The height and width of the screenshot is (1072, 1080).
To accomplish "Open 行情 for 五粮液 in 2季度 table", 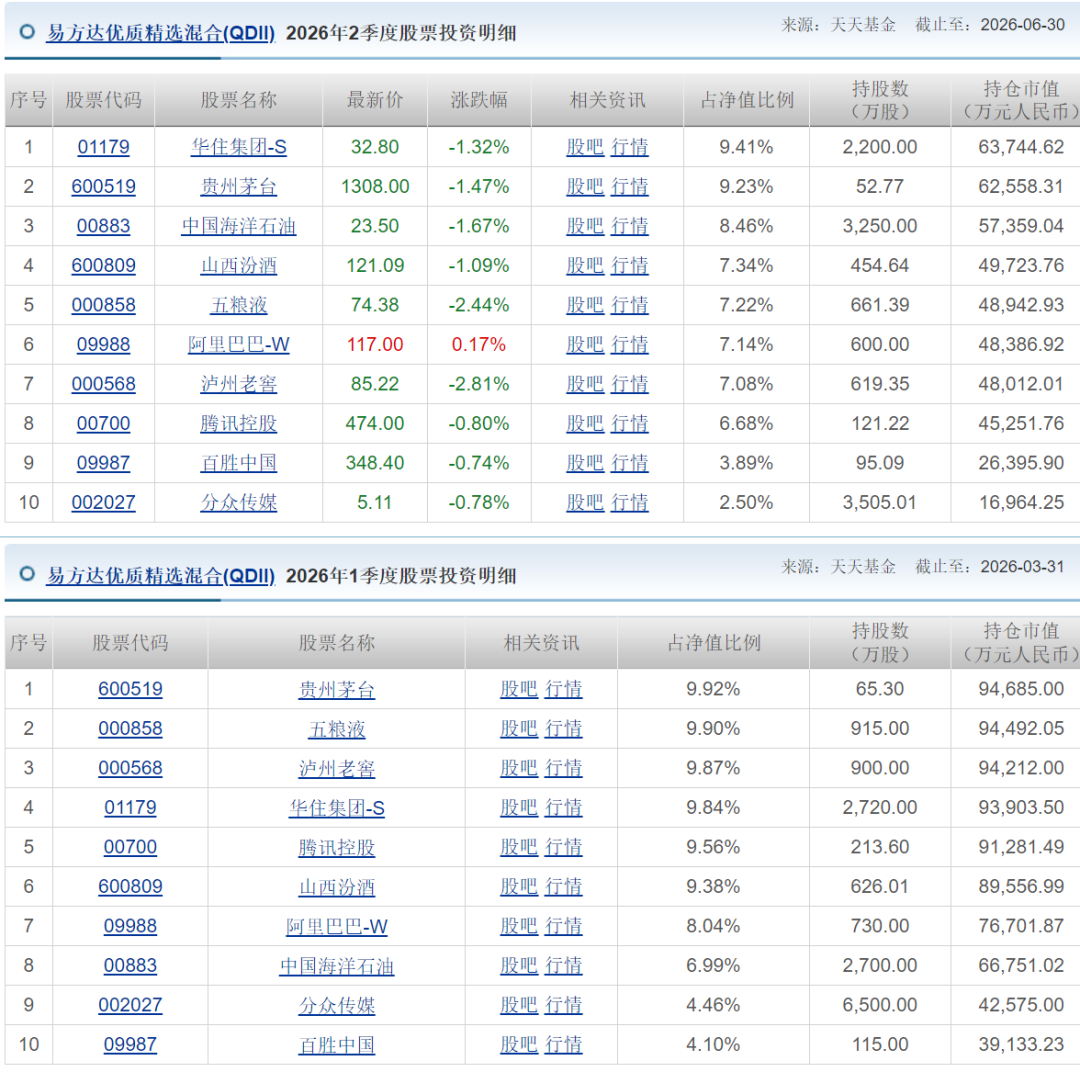I will [x=630, y=305].
